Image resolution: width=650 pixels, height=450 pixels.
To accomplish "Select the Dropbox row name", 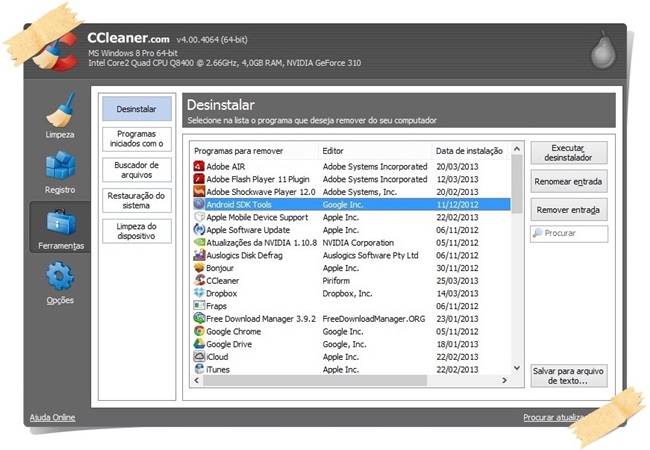I will (x=222, y=293).
